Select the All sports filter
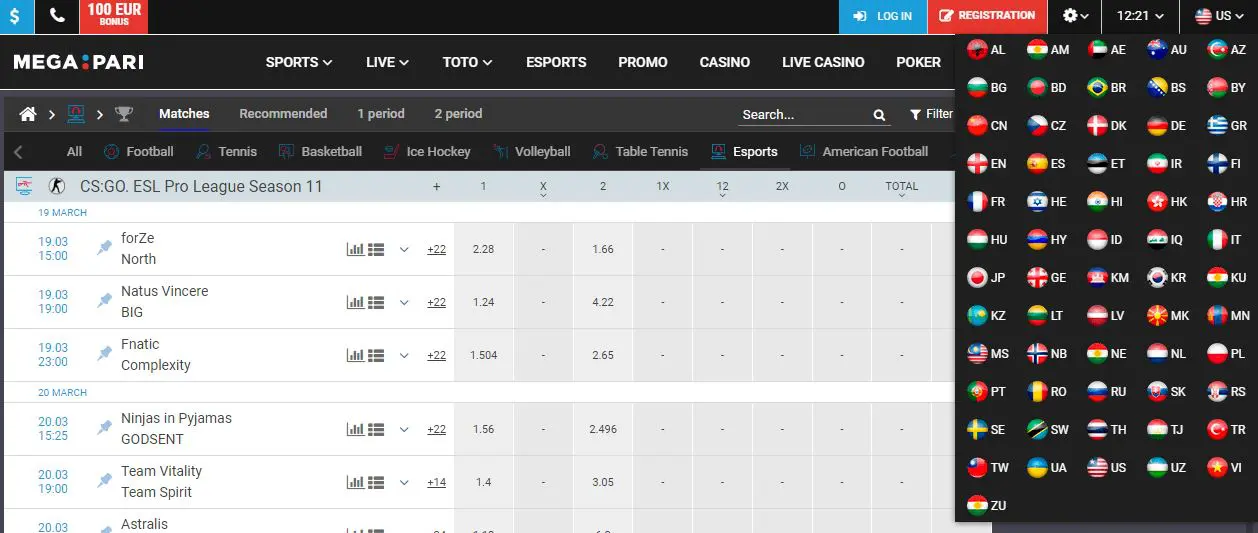 74,152
